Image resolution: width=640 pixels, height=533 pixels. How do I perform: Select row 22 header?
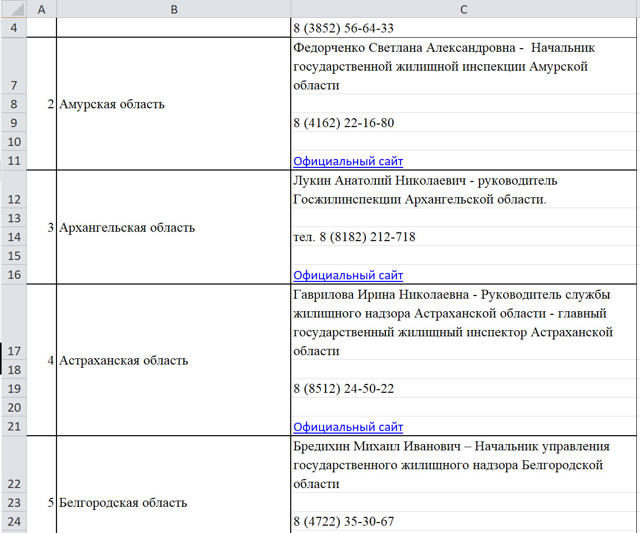tap(14, 464)
